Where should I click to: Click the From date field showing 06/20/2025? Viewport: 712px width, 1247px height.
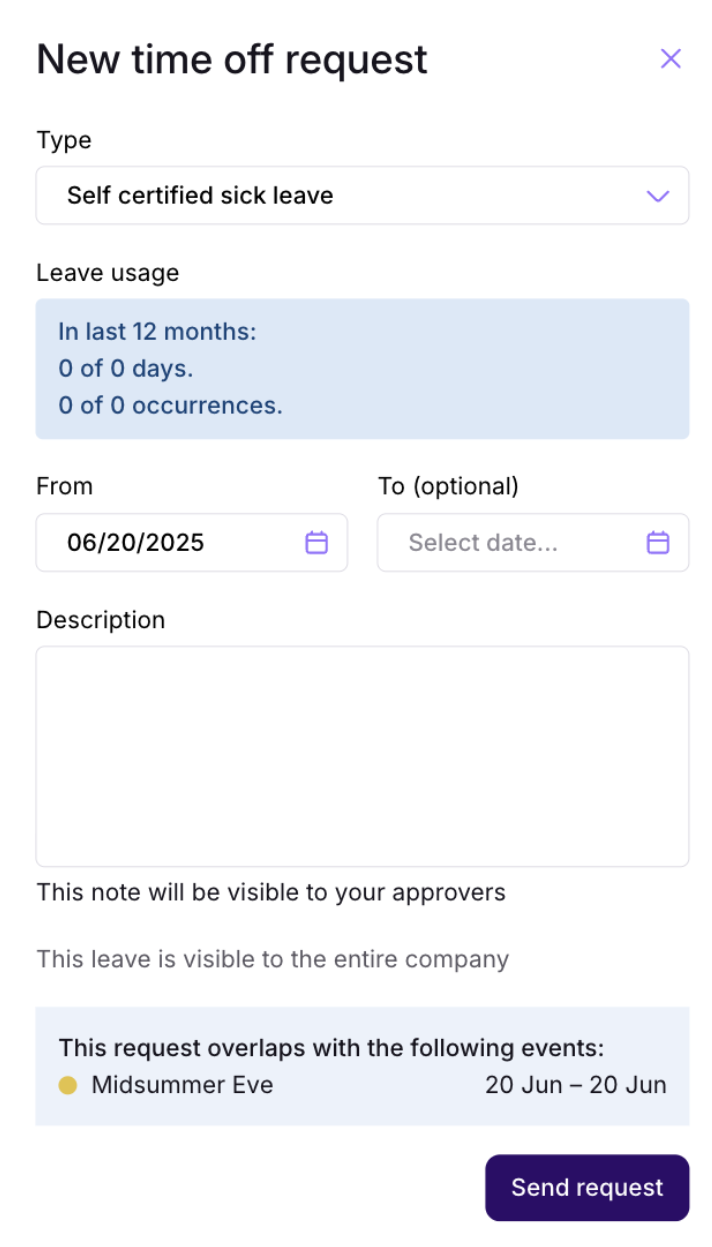[192, 543]
